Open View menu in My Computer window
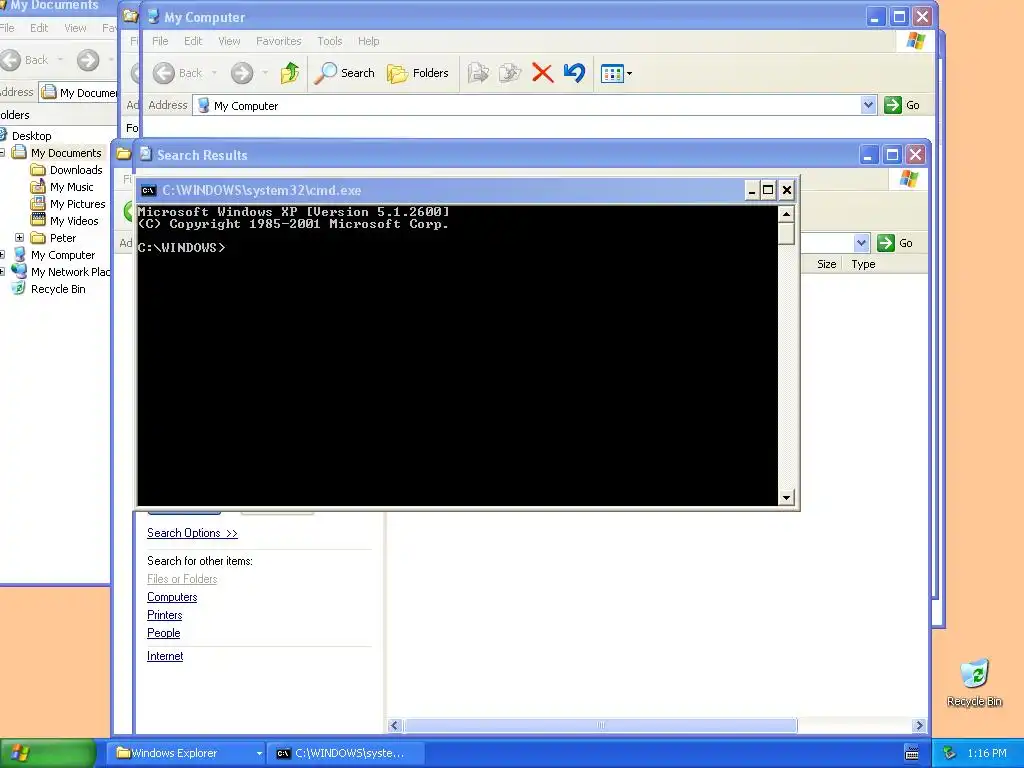Screen dimensions: 1024x768 [x=229, y=41]
